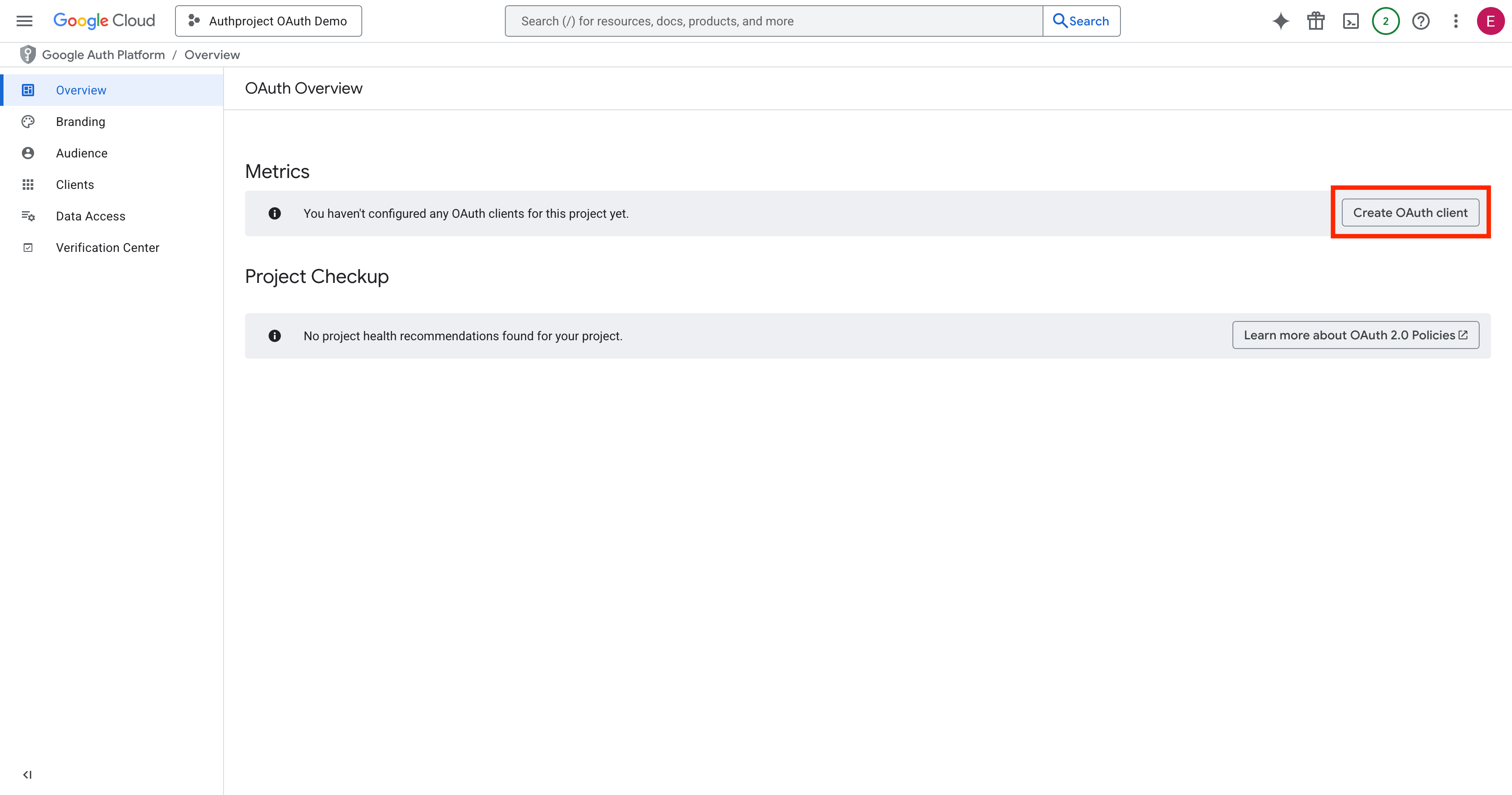Activate Cloud Shell terminal icon
The height and width of the screenshot is (795, 1512).
click(1351, 21)
